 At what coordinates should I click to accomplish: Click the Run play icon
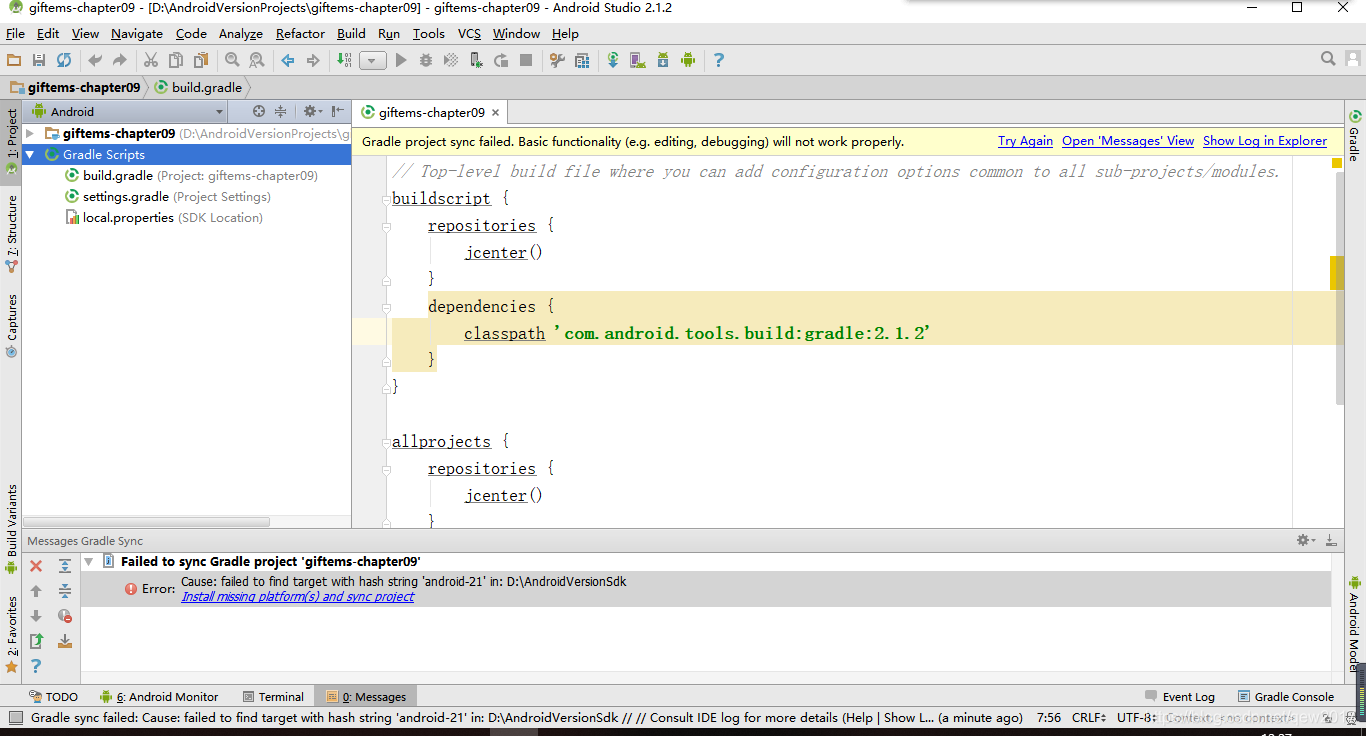[x=401, y=60]
